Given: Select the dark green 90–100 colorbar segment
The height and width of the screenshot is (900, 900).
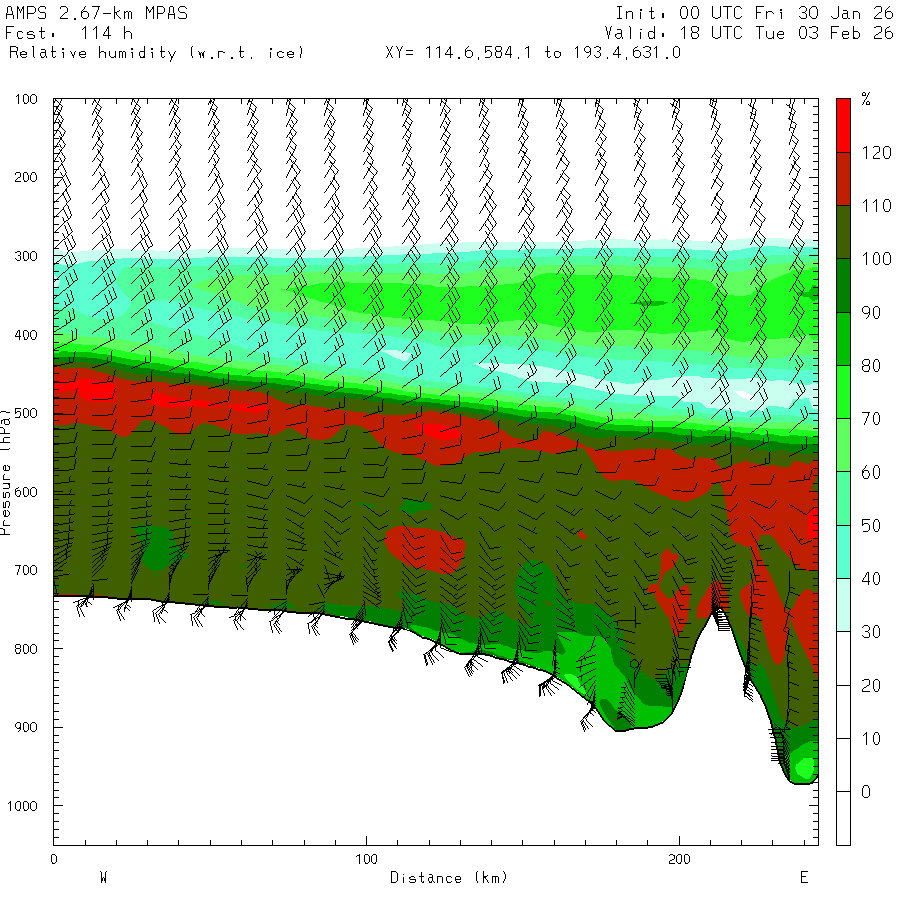Looking at the screenshot, I should point(843,285).
